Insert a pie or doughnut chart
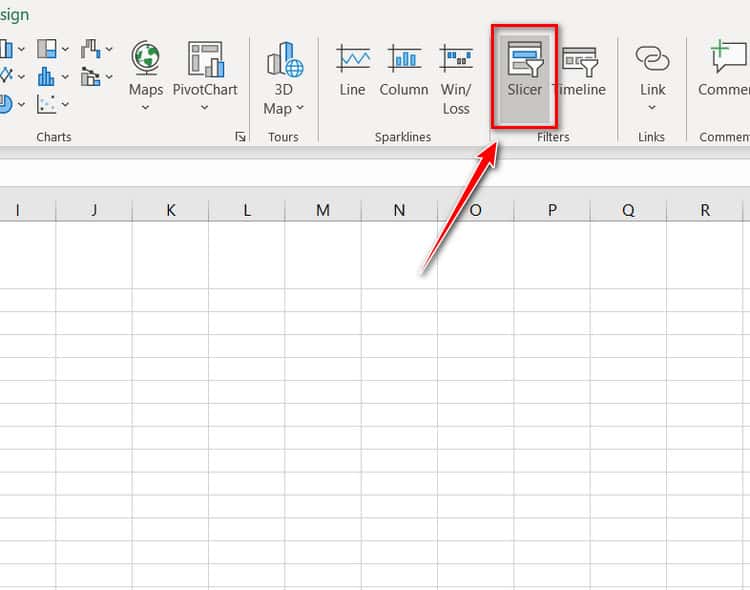The height and width of the screenshot is (590, 750). (x=5, y=104)
